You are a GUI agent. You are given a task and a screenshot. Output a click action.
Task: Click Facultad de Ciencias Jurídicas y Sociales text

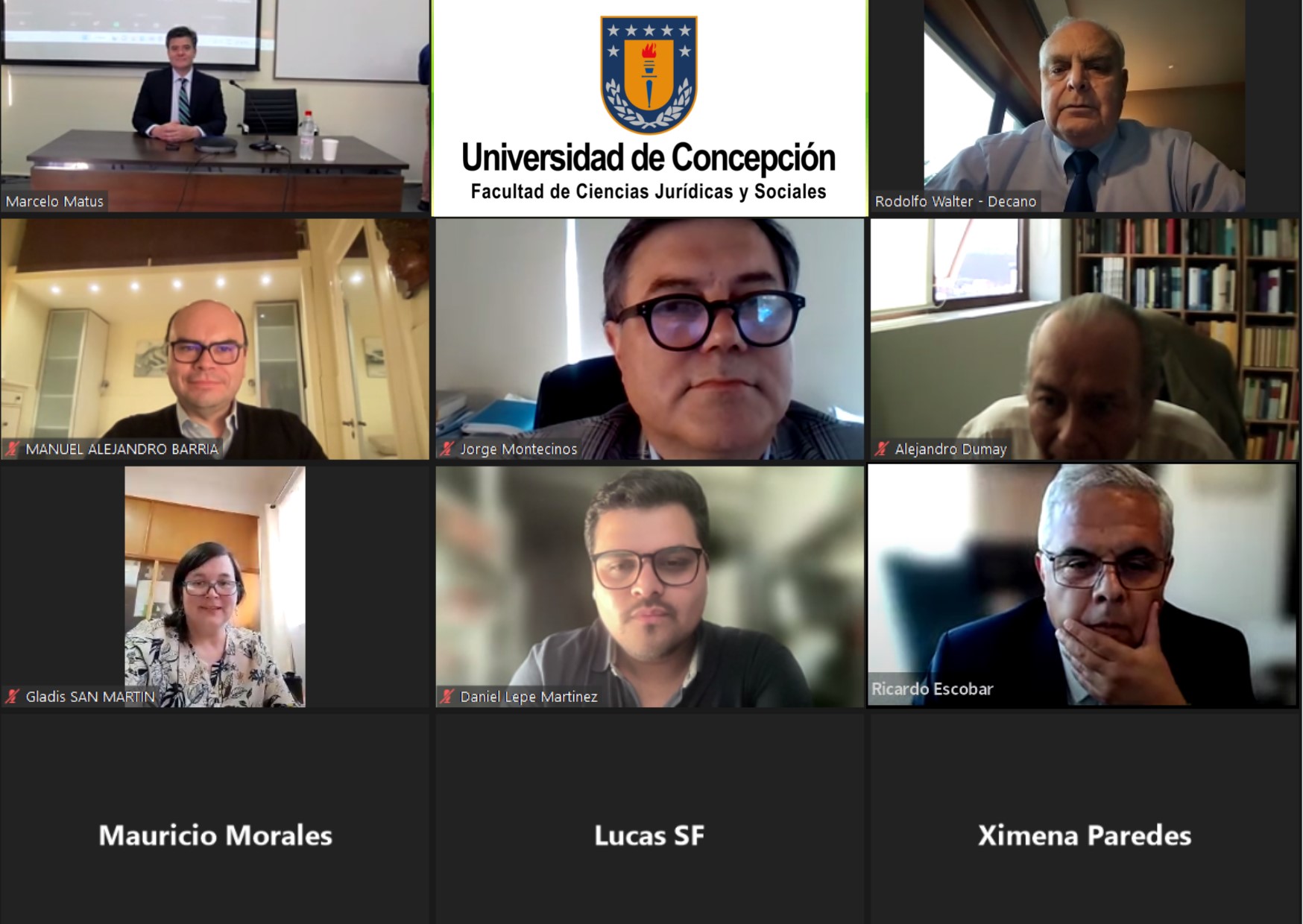click(649, 192)
